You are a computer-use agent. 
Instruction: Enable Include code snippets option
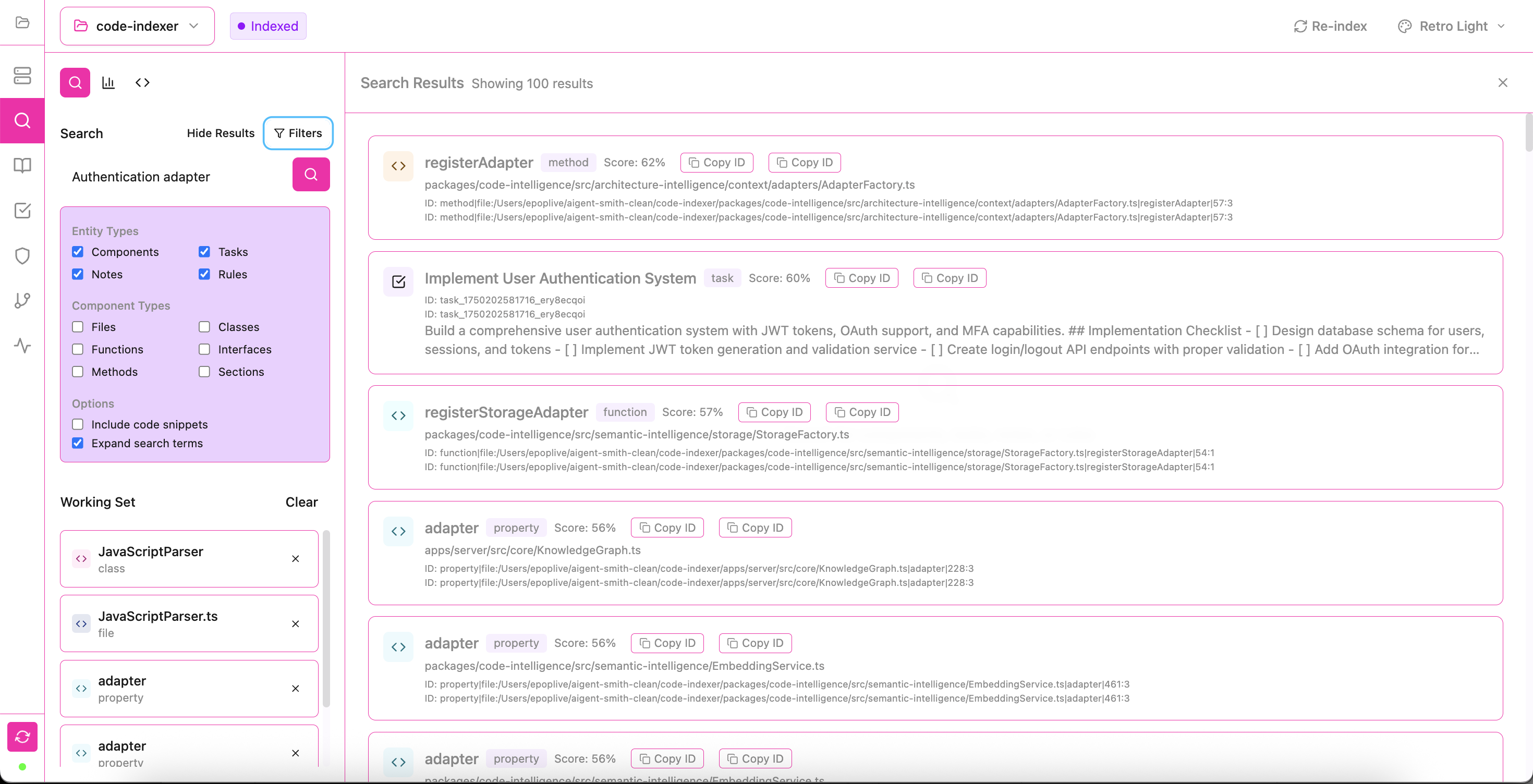[78, 424]
